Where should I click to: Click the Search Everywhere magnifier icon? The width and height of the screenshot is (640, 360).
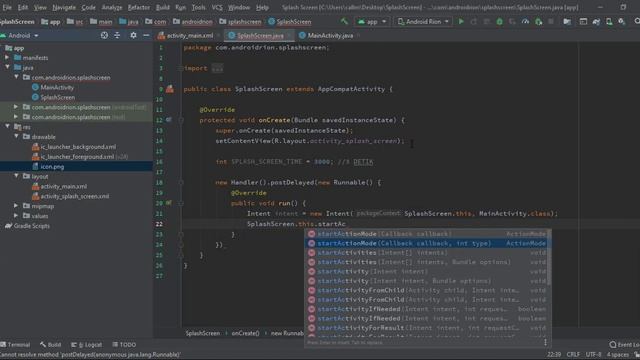tap(637, 21)
